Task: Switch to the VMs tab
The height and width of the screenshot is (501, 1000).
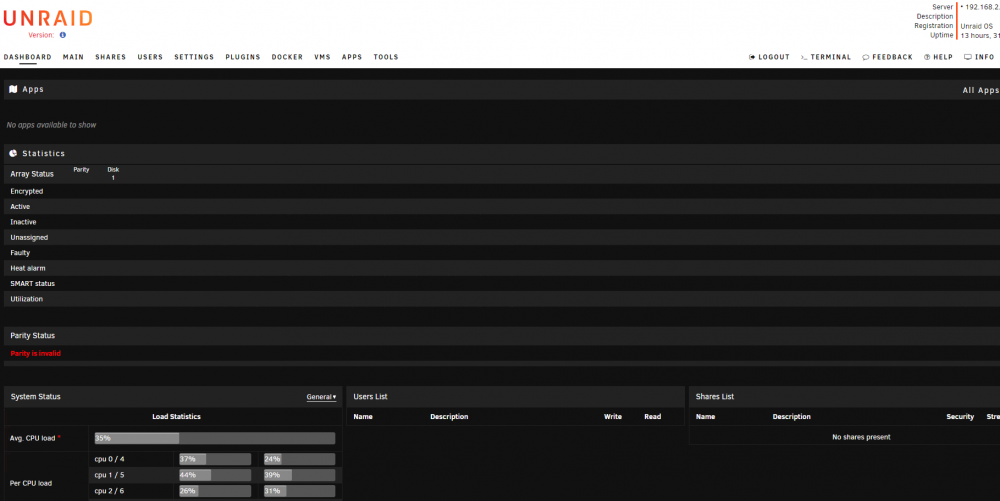Action: pyautogui.click(x=322, y=57)
